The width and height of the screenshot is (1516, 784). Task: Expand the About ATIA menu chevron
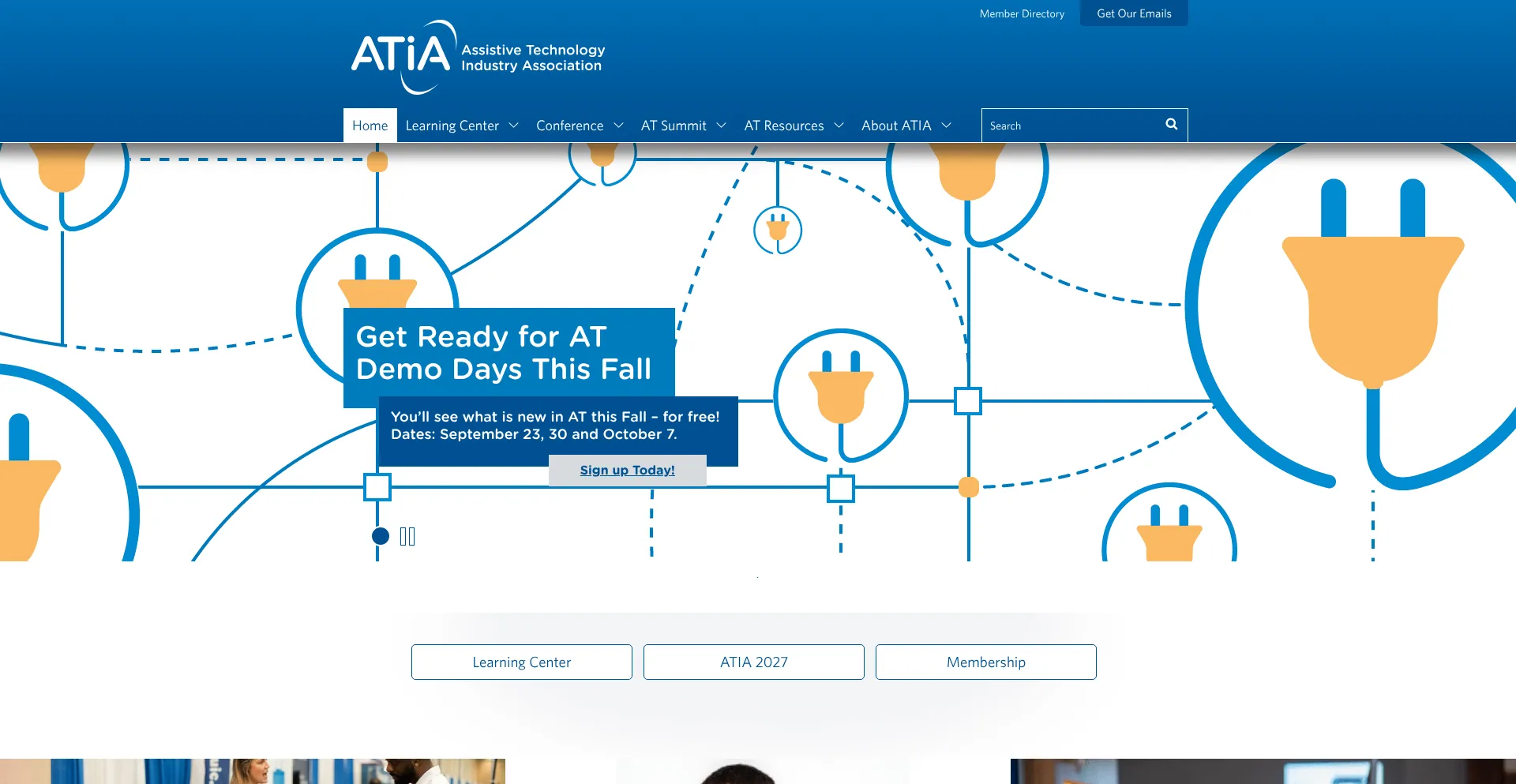click(947, 126)
